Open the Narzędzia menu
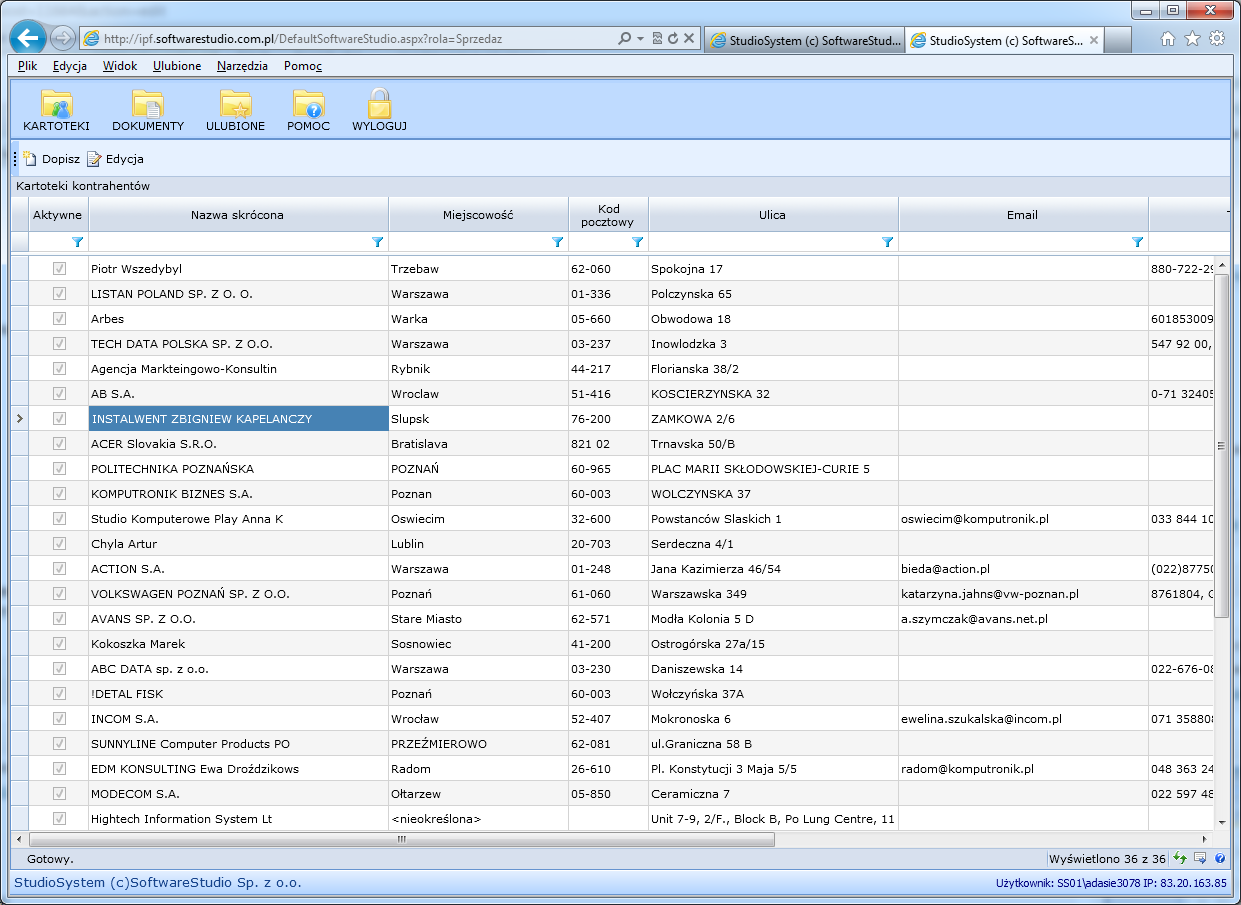This screenshot has width=1241, height=905. tap(242, 66)
